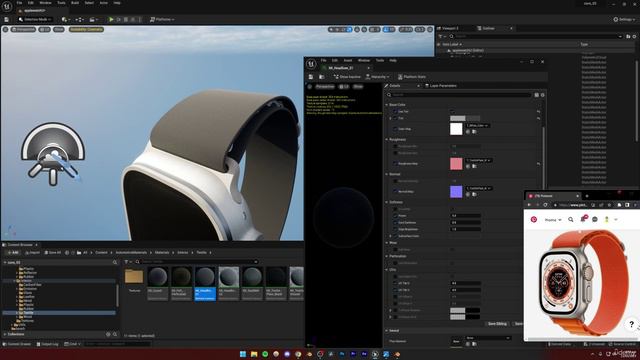Select the highlighted blue material asset thumbnail
Image resolution: width=640 pixels, height=360 pixels.
205,283
